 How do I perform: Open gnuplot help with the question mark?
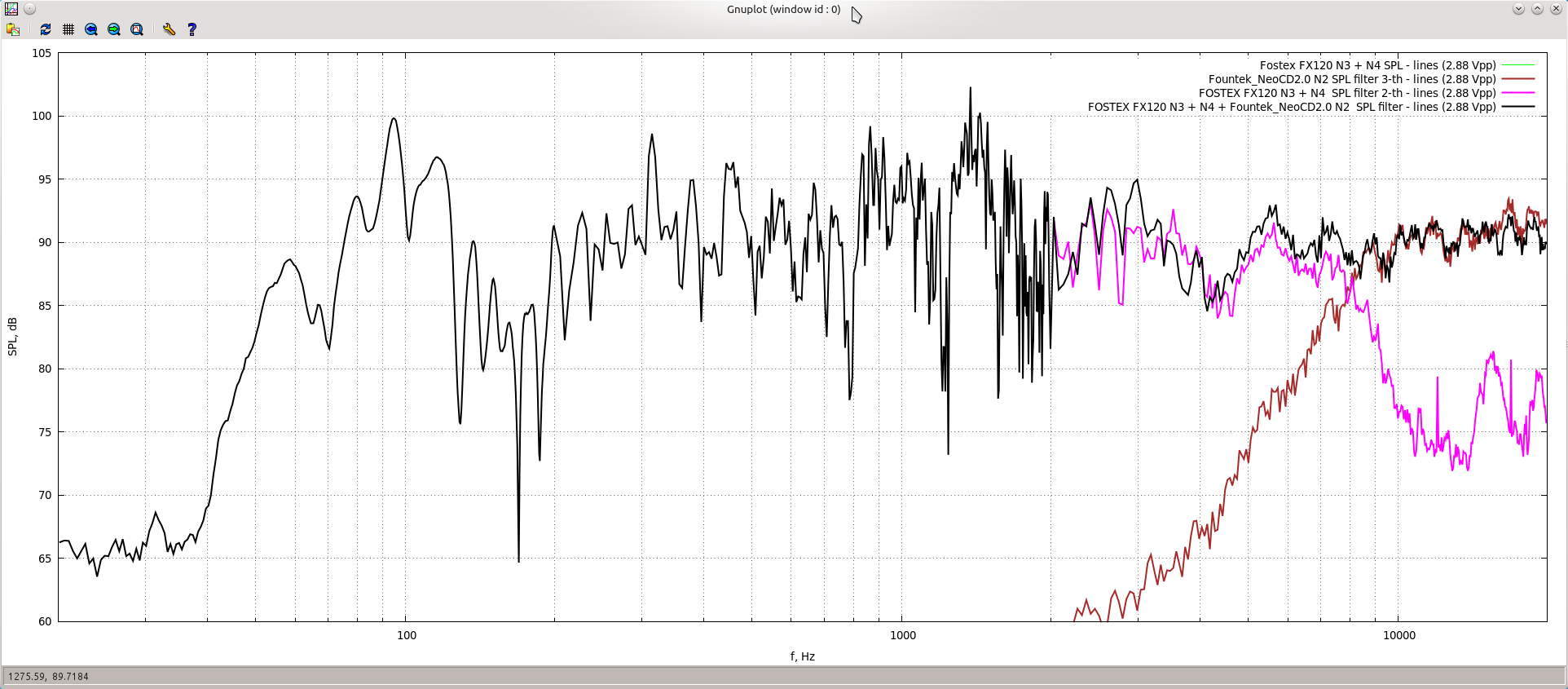pos(192,29)
